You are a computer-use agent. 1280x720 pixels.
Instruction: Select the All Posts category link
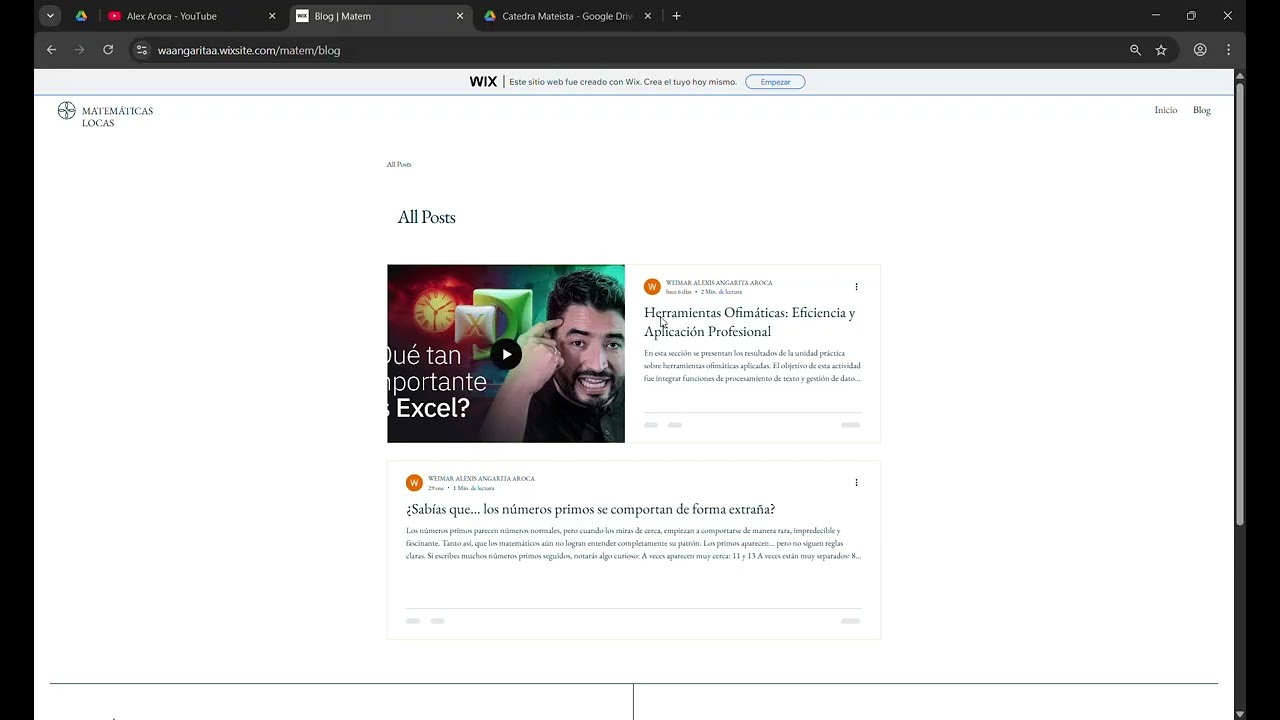[x=399, y=164]
